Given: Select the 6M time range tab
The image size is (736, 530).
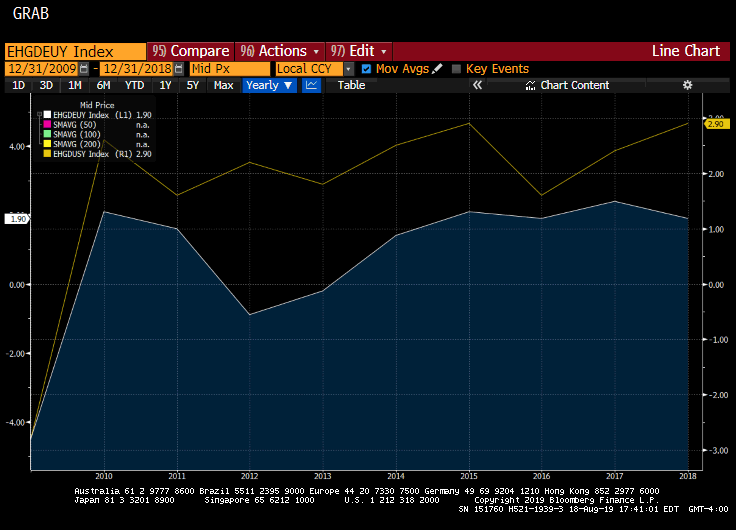Looking at the screenshot, I should 103,85.
